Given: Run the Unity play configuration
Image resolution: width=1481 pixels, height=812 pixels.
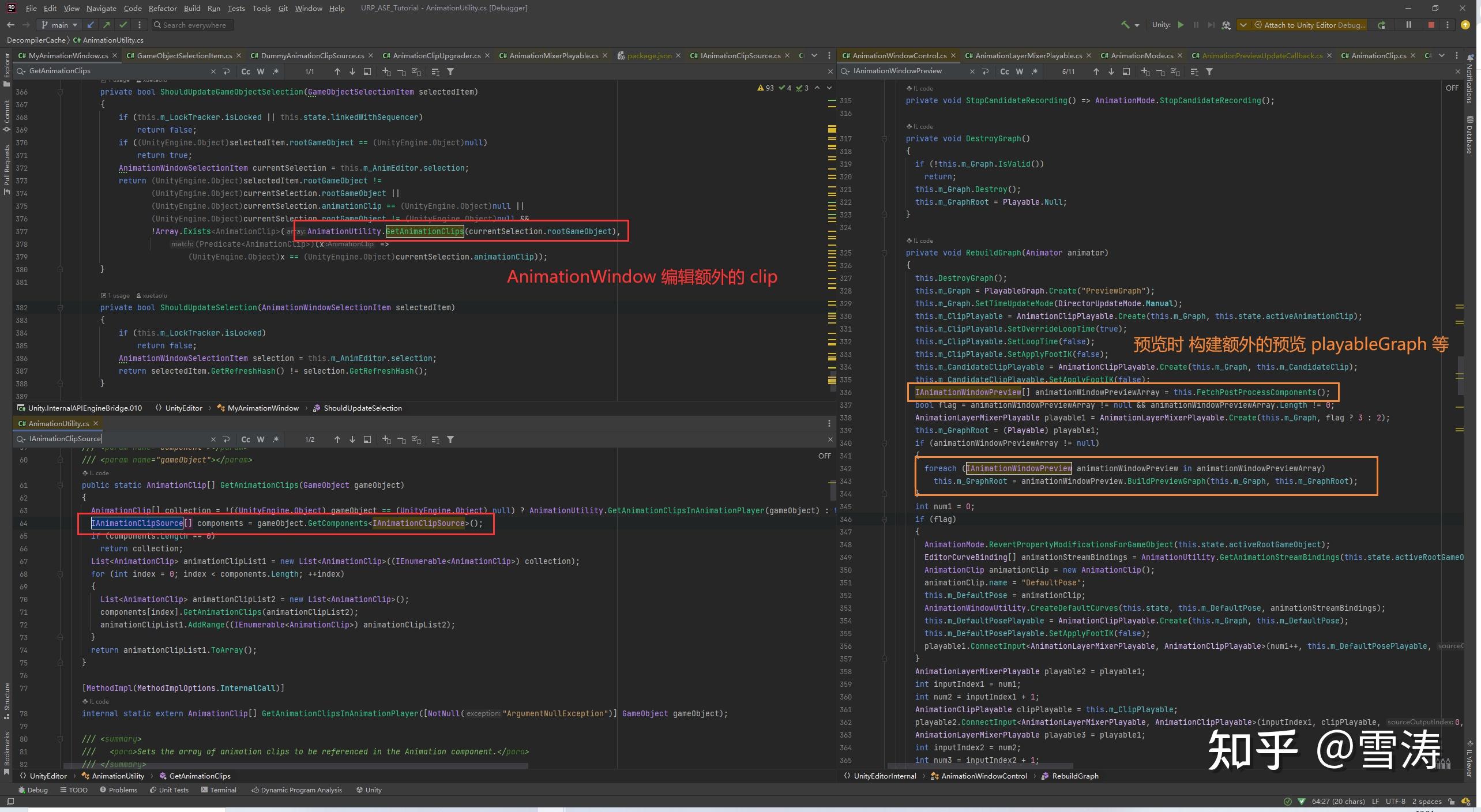Looking at the screenshot, I should tap(1180, 25).
